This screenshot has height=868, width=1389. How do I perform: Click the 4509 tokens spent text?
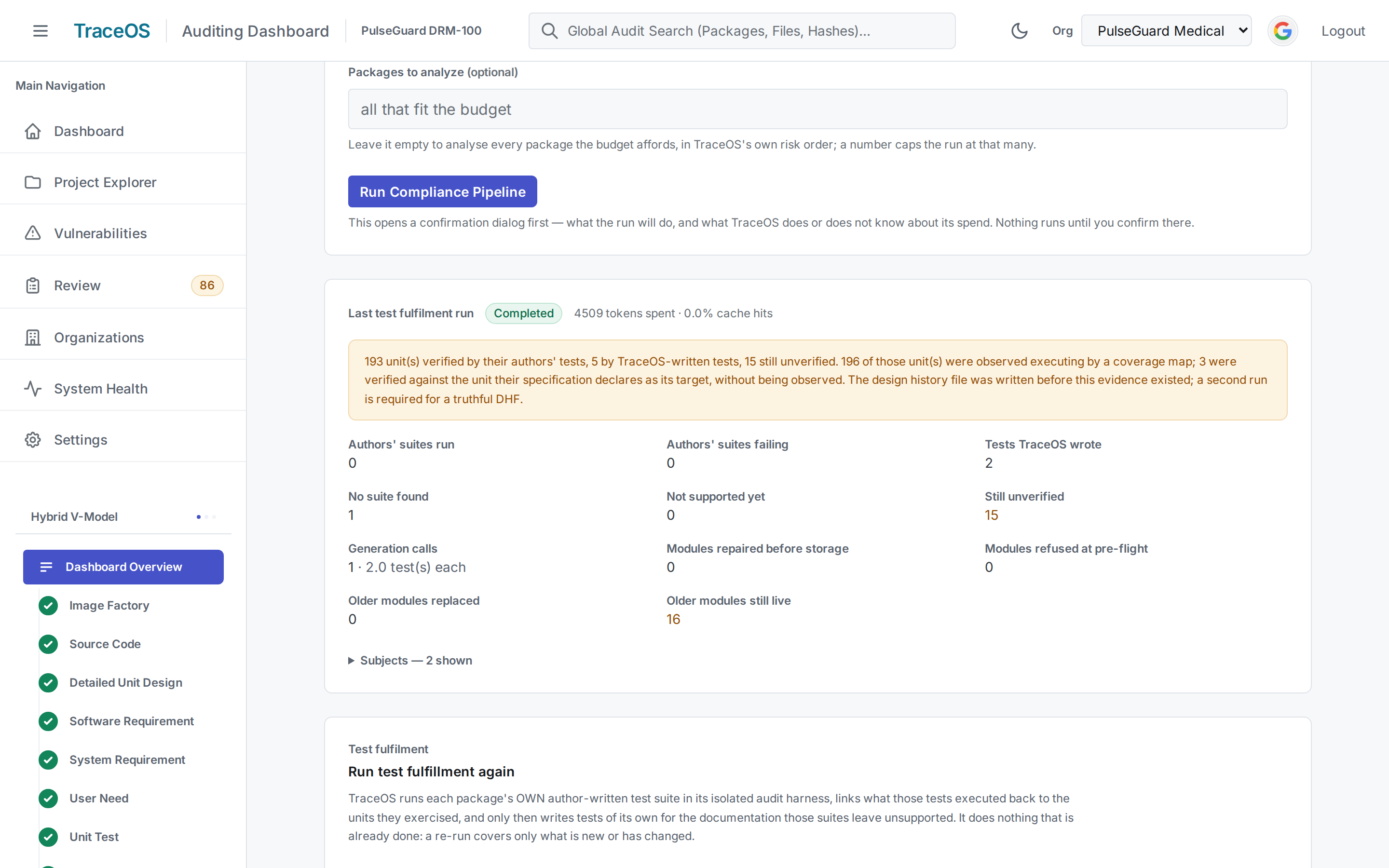point(625,313)
